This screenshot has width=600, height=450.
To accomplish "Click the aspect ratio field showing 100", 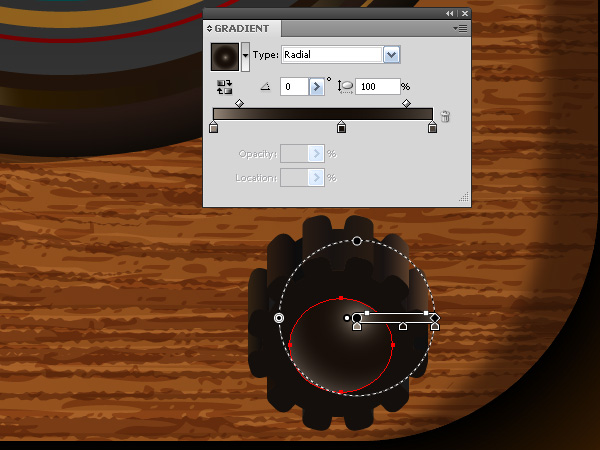I will (x=378, y=86).
